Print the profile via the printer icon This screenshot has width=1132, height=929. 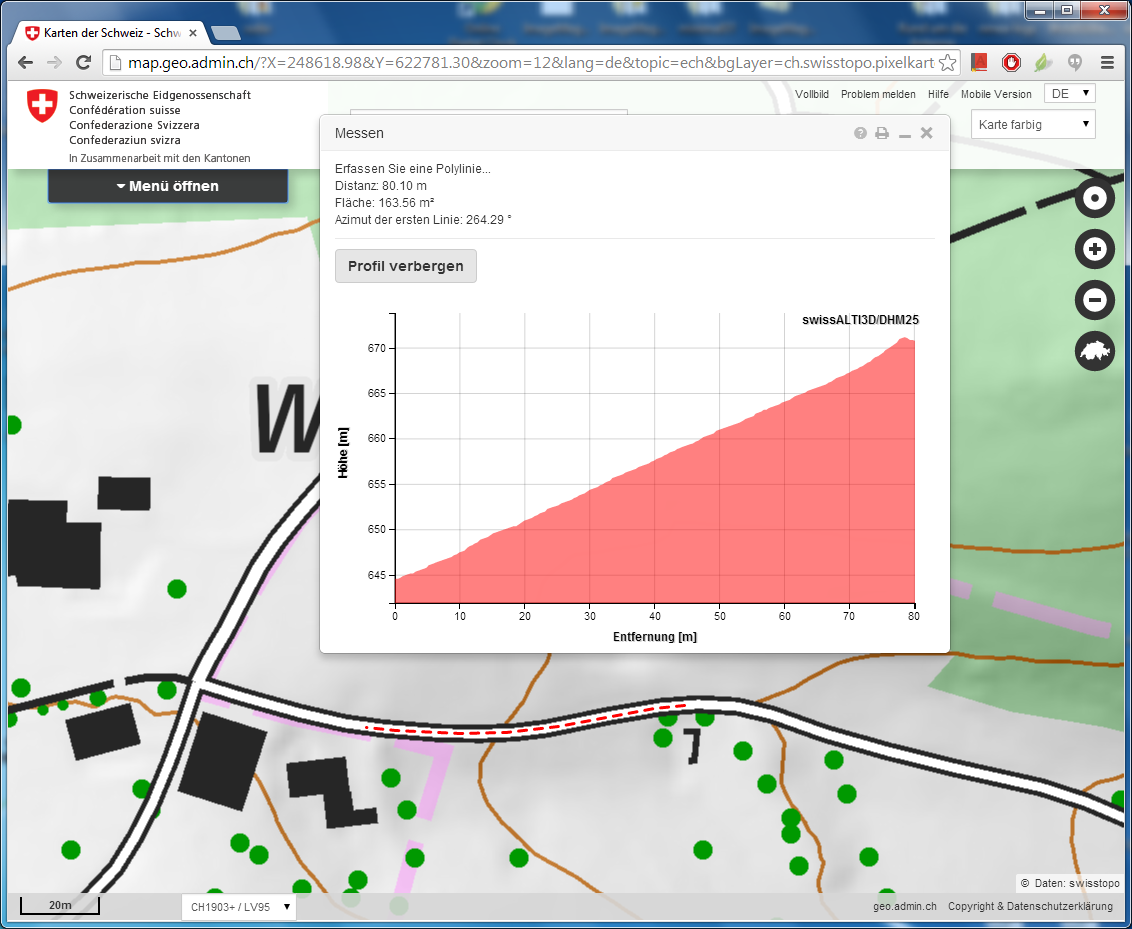pos(882,133)
